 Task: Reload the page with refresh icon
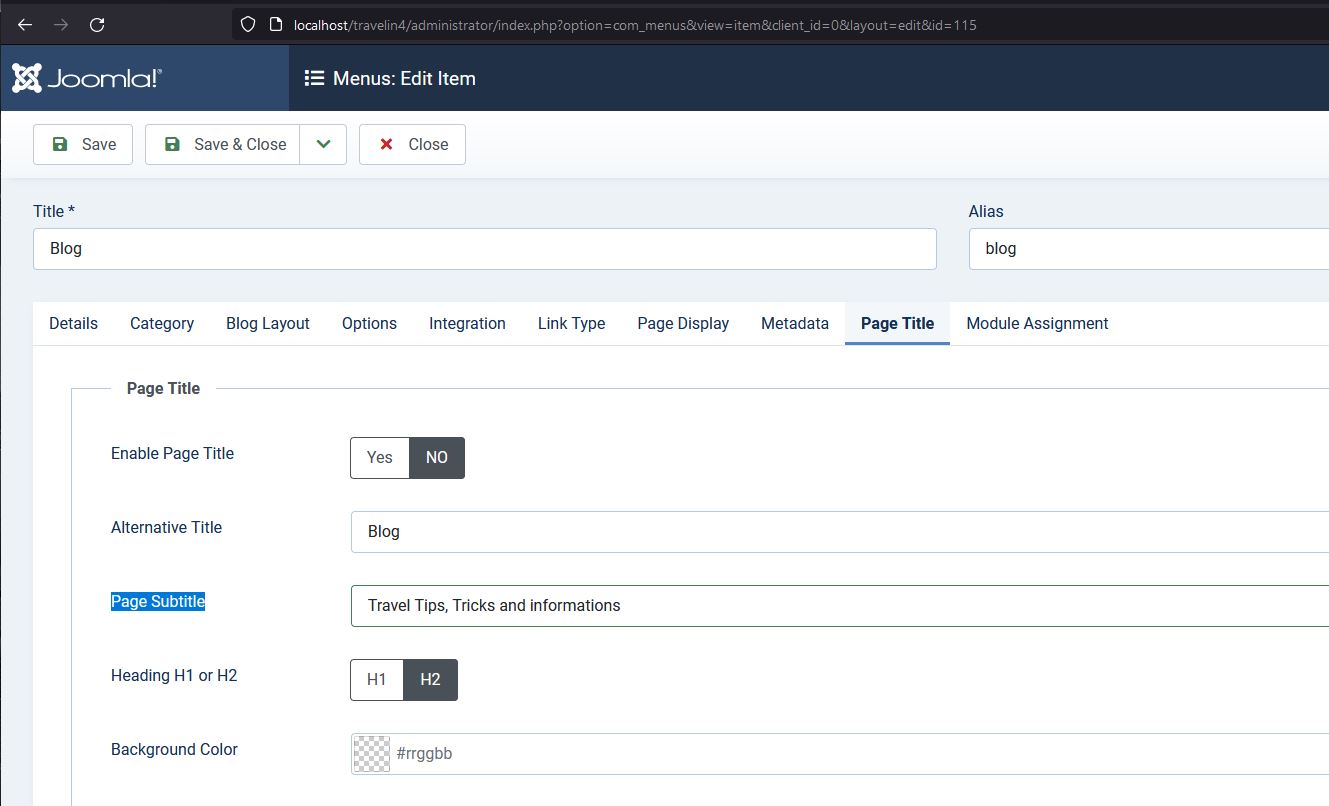tap(97, 25)
